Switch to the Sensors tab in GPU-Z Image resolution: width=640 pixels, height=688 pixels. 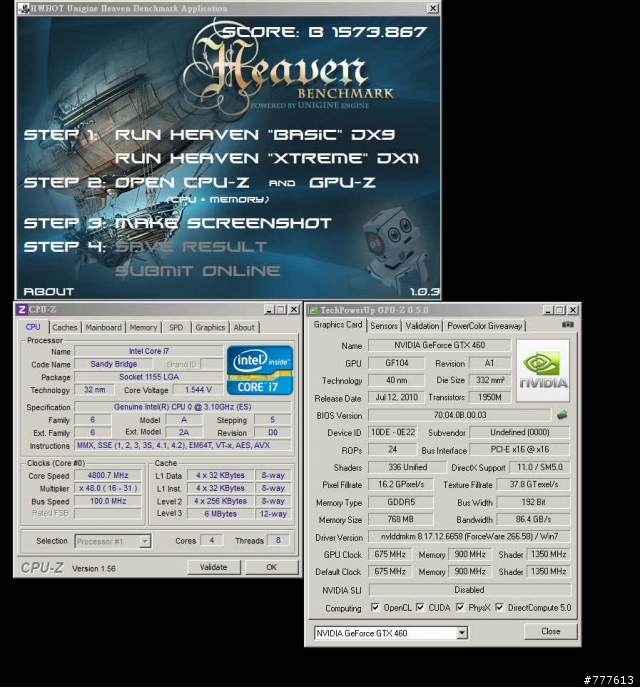pyautogui.click(x=384, y=326)
